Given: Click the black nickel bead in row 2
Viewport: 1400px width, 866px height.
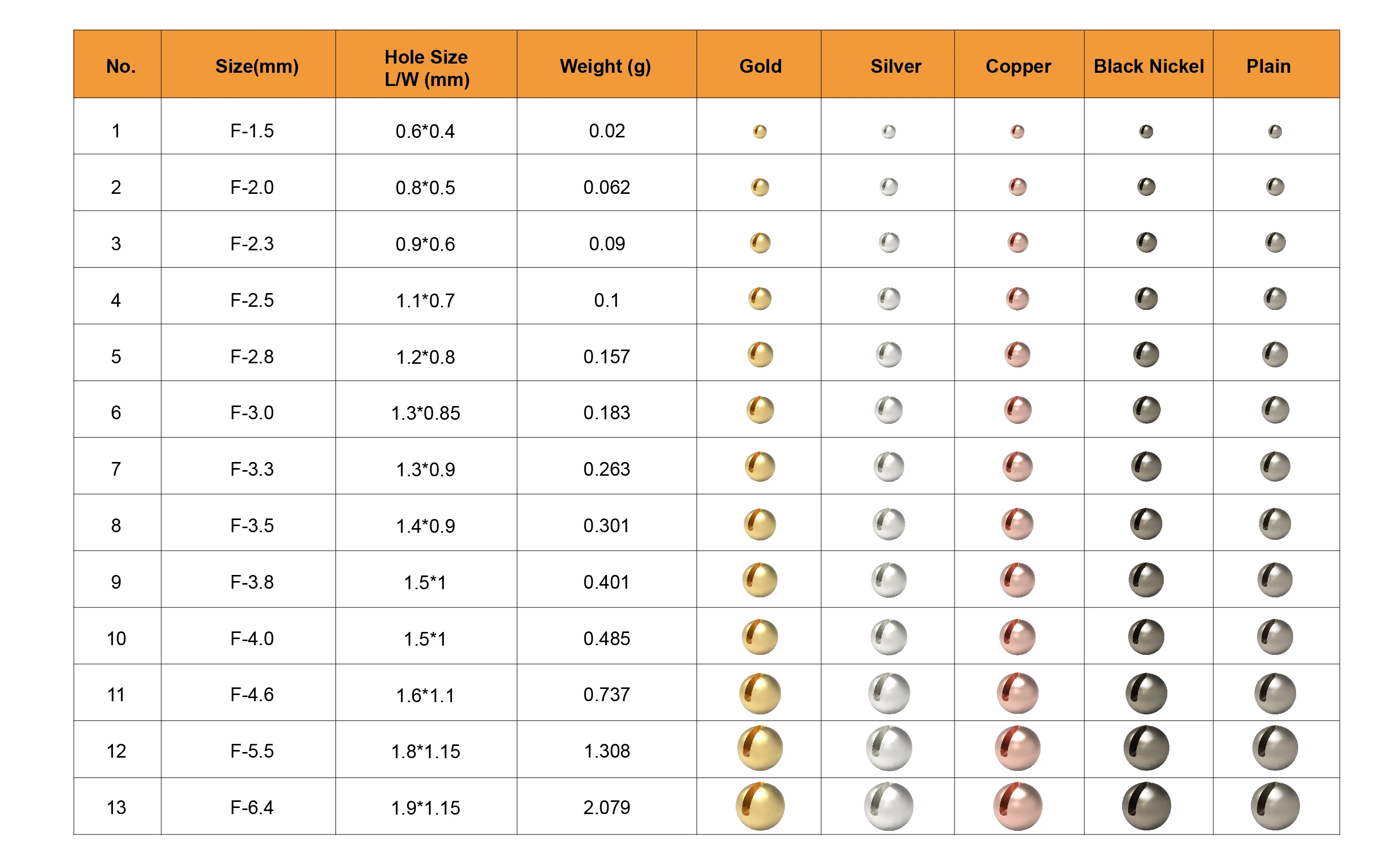Looking at the screenshot, I should tap(1146, 186).
